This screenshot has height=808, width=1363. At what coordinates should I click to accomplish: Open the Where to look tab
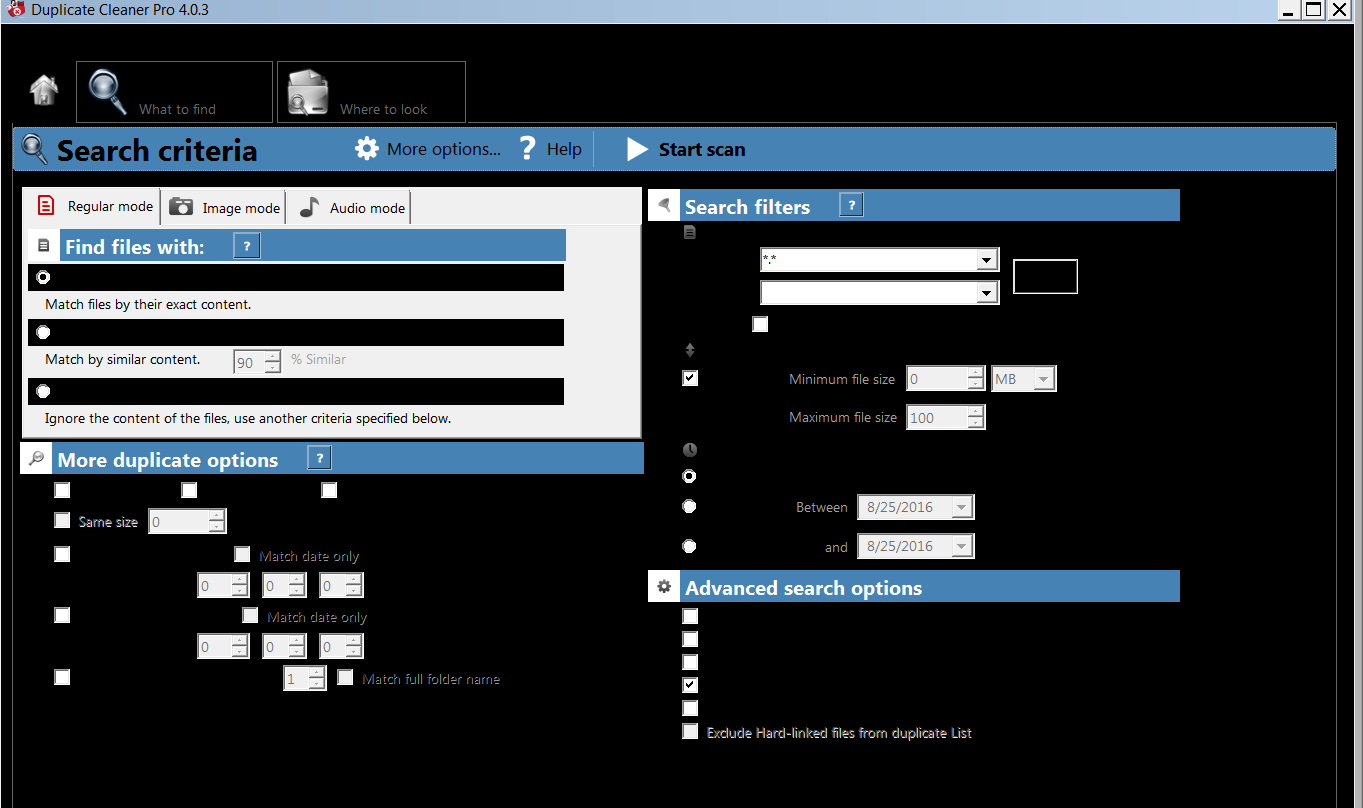click(x=371, y=92)
